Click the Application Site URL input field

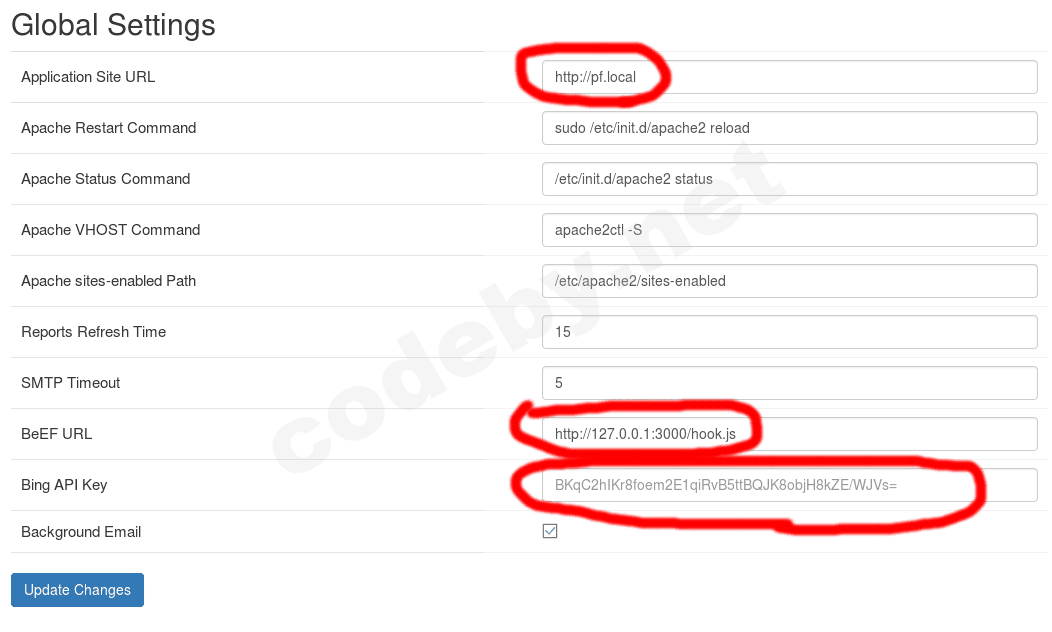788,77
